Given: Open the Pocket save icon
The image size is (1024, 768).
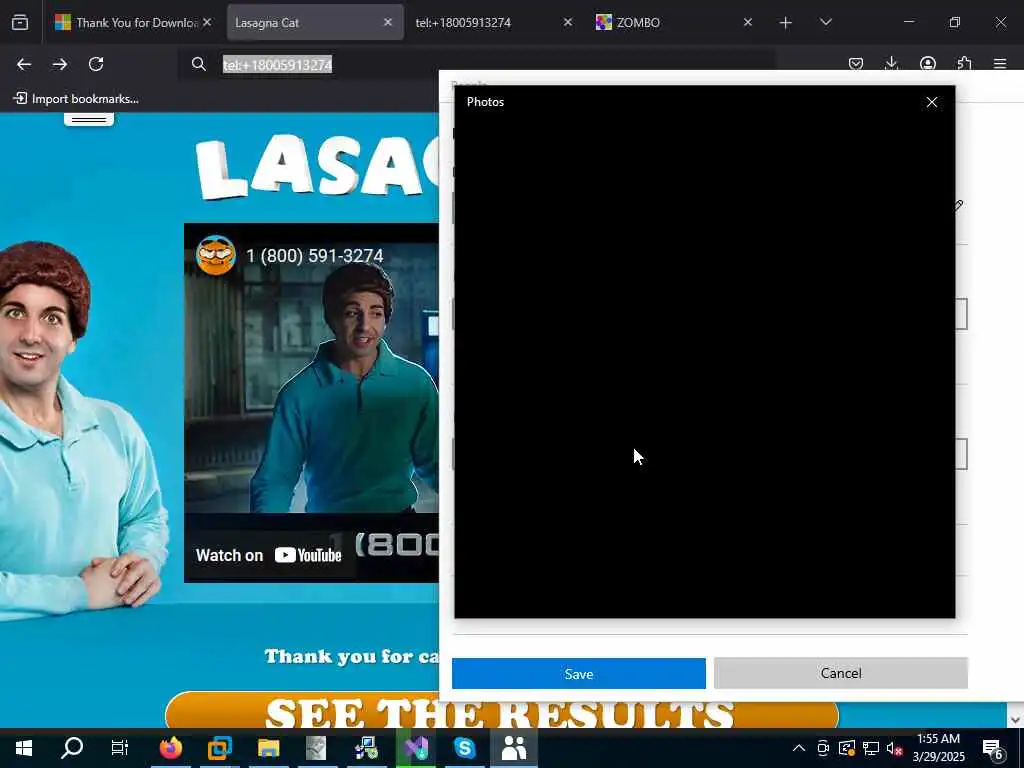Looking at the screenshot, I should click(856, 63).
